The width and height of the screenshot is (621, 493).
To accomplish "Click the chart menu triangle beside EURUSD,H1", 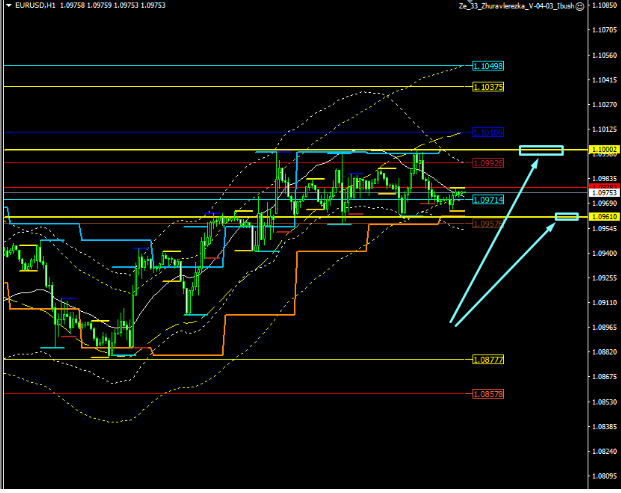I will point(7,6).
